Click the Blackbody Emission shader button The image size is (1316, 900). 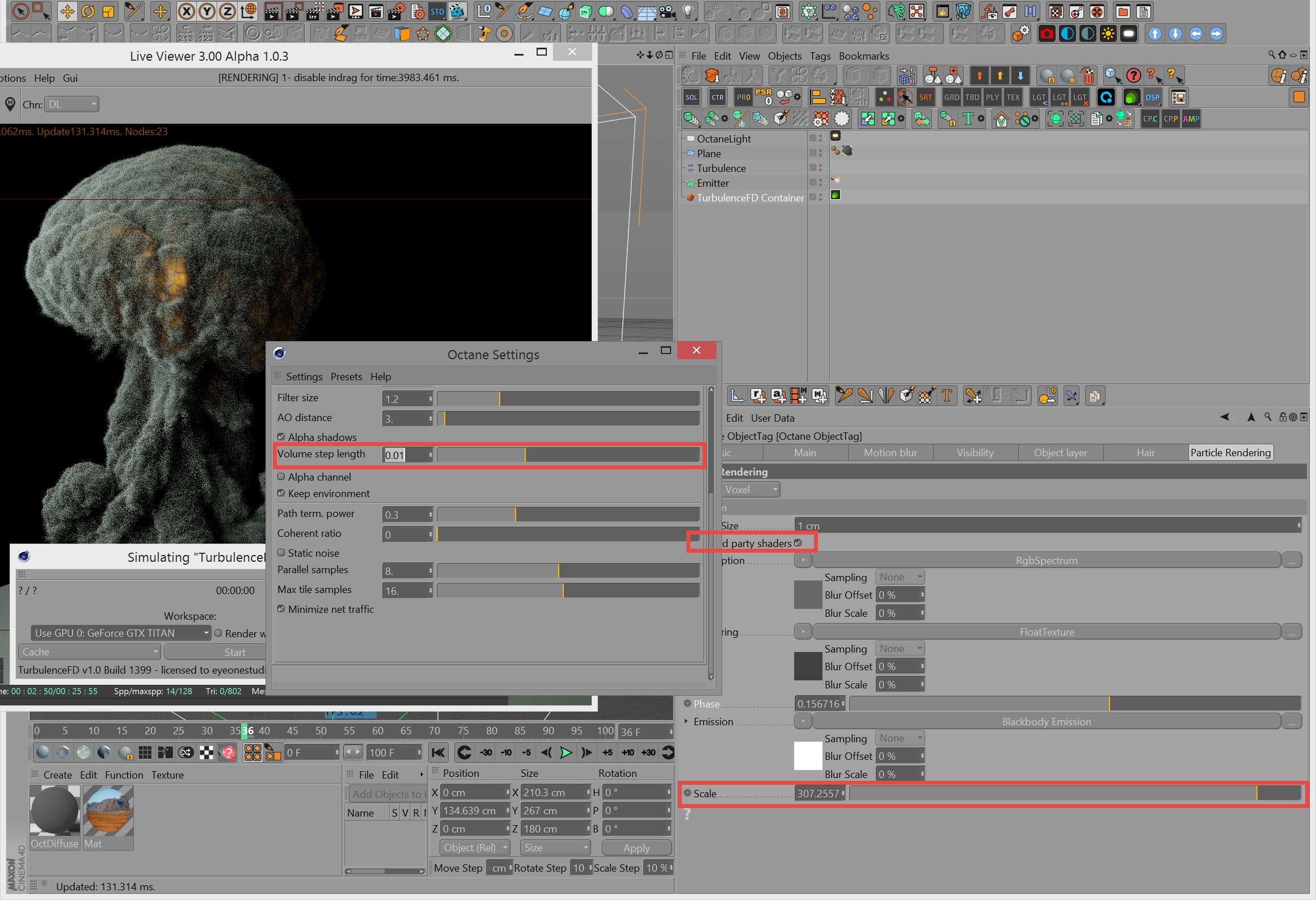pos(1046,721)
